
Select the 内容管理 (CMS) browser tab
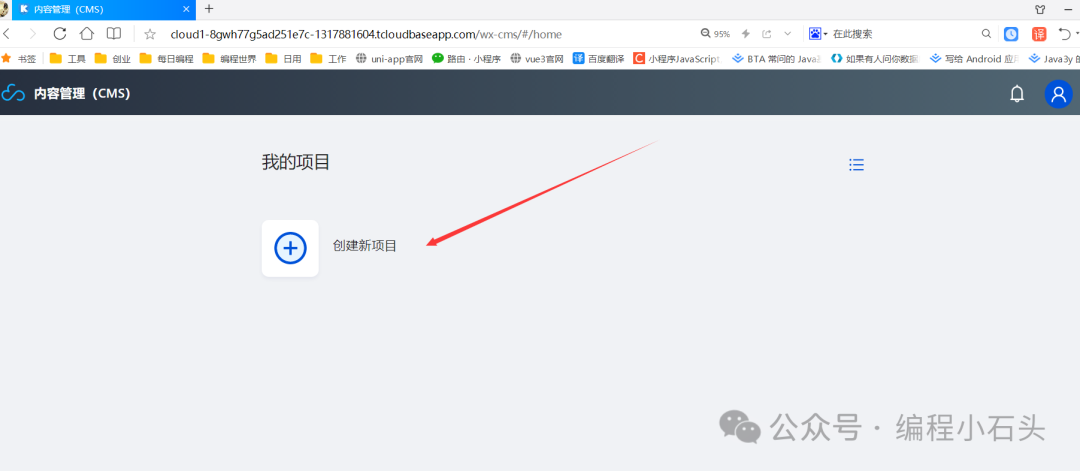click(x=103, y=9)
